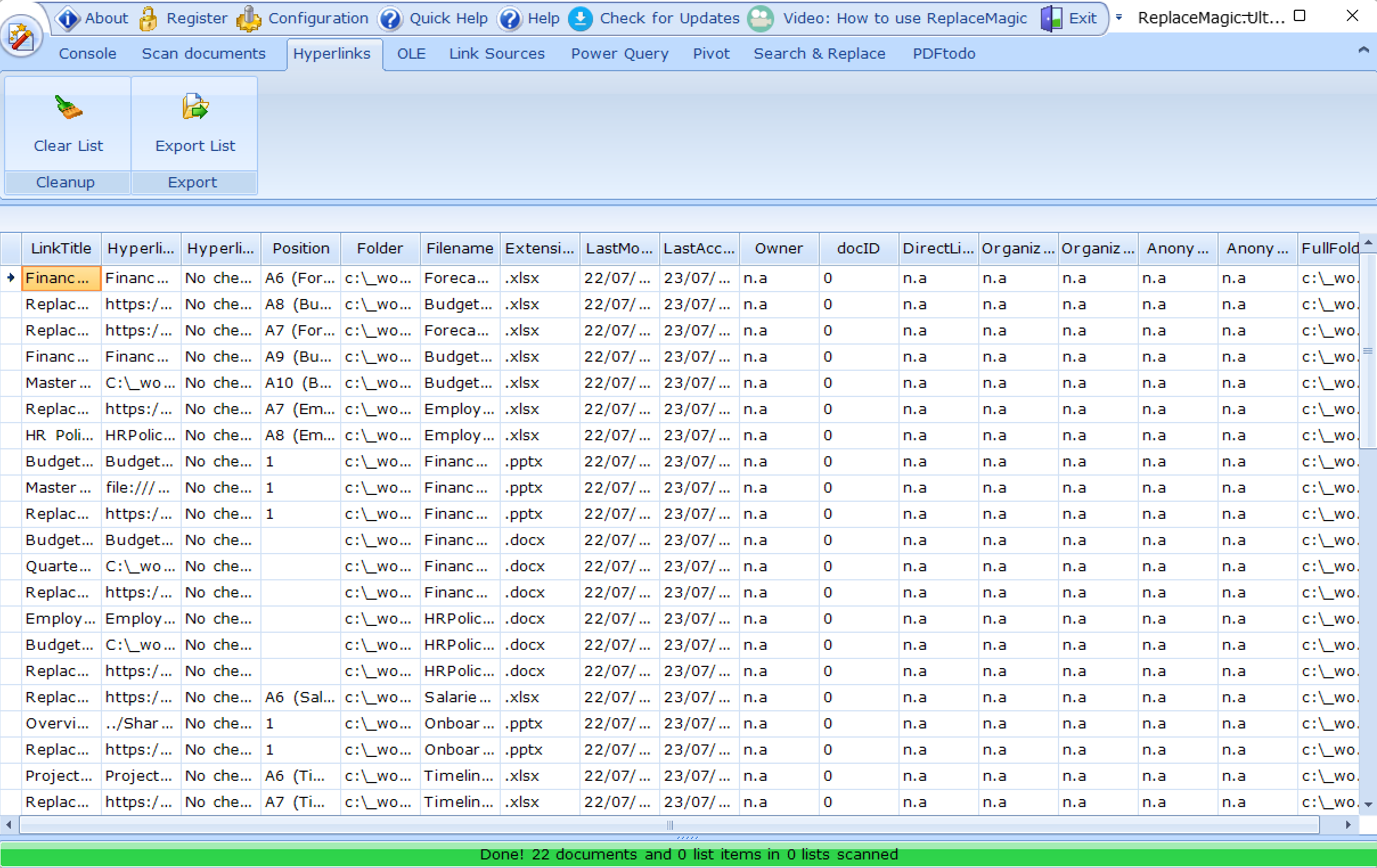The height and width of the screenshot is (868, 1377).
Task: Click the Owner column header
Action: click(x=779, y=249)
